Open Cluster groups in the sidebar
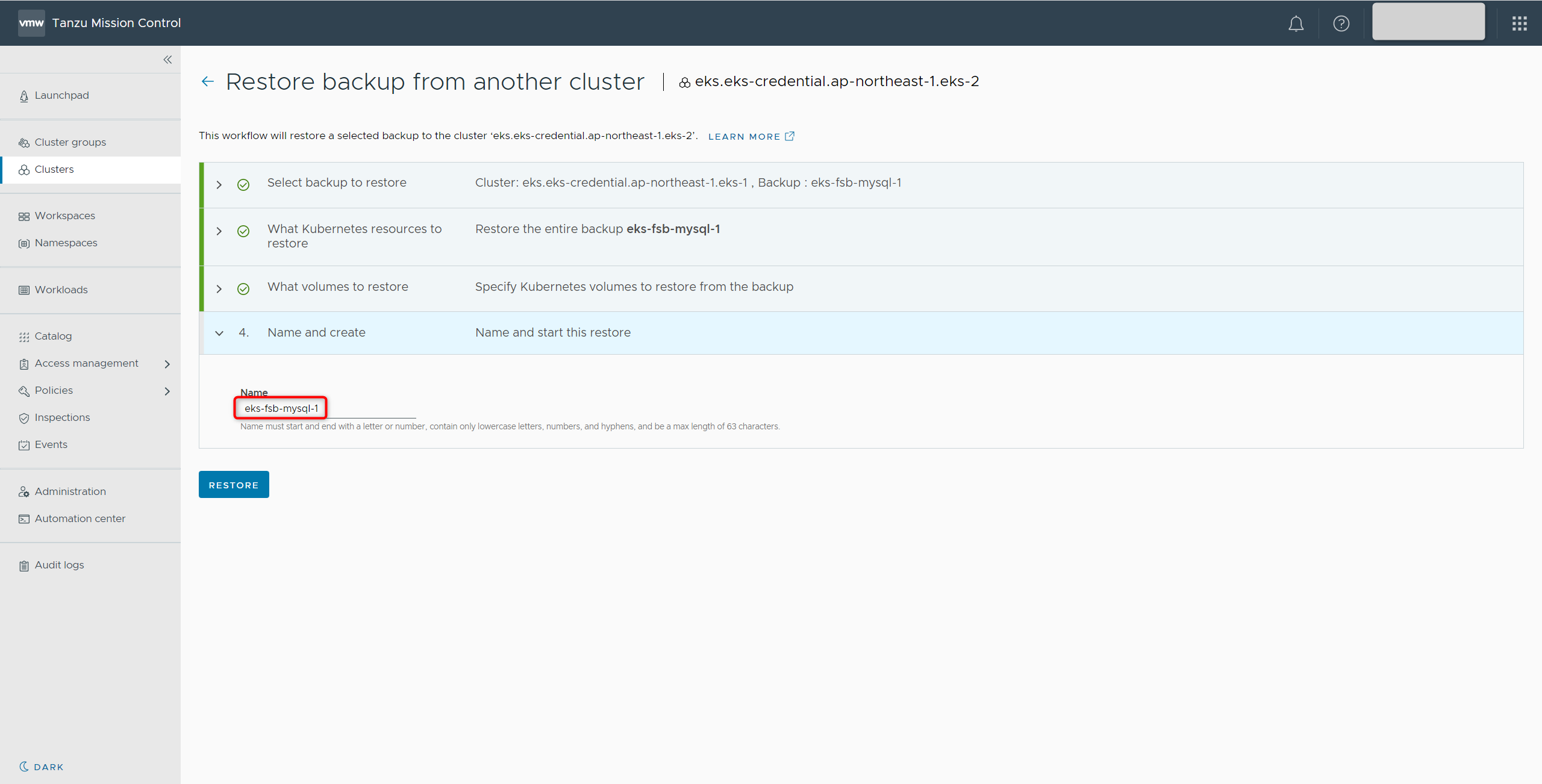 (70, 142)
